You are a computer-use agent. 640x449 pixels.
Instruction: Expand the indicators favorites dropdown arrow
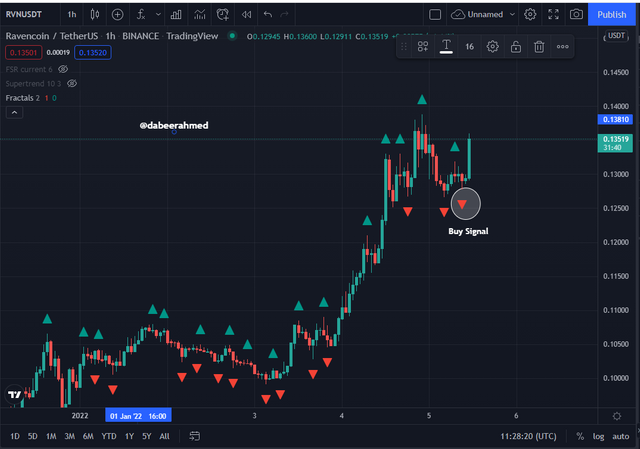click(x=158, y=15)
